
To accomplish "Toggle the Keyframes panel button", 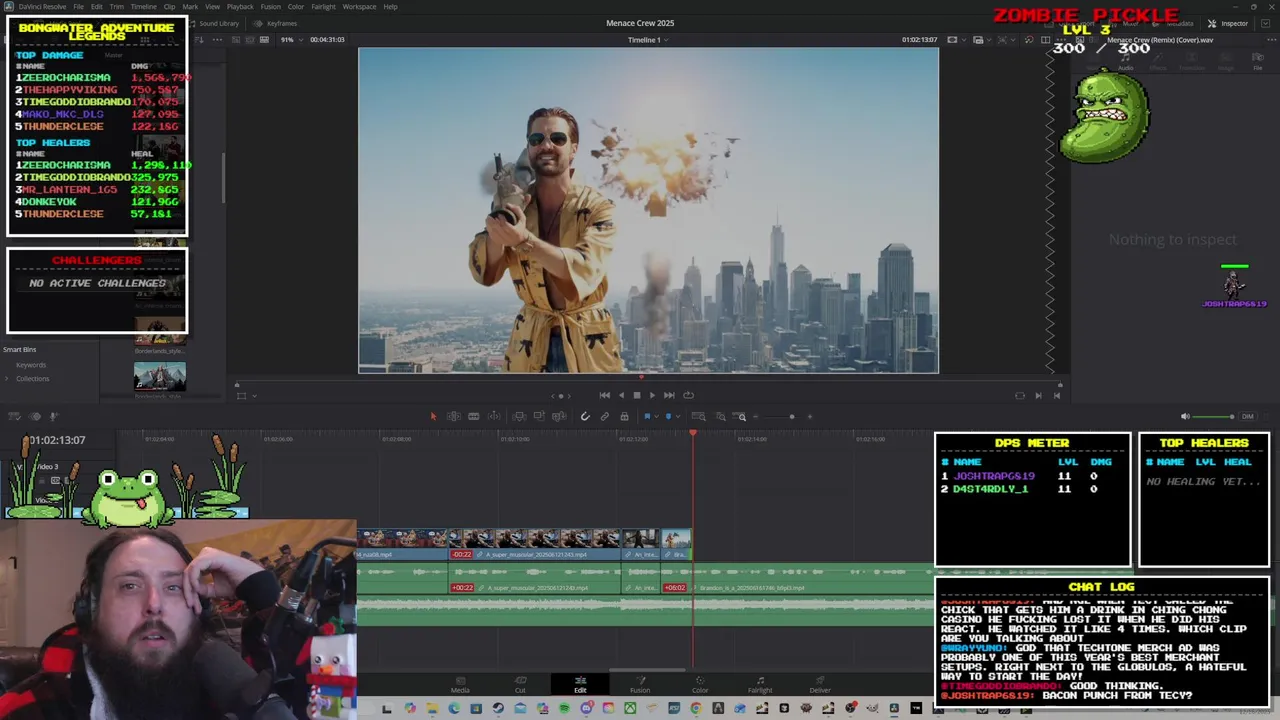I will (276, 23).
